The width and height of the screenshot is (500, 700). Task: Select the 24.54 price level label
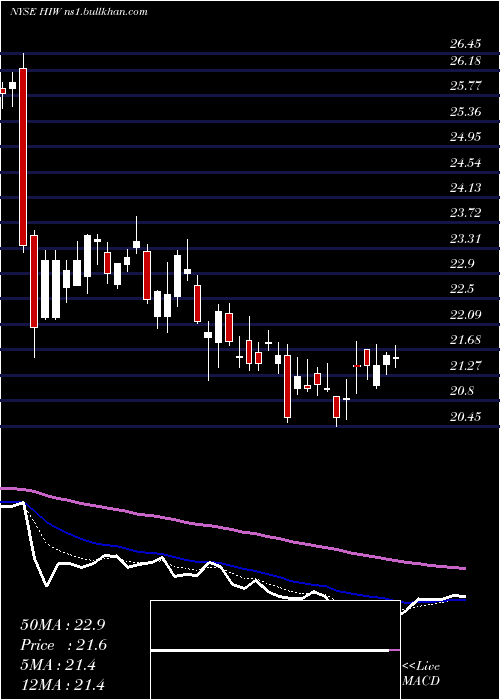[x=466, y=162]
